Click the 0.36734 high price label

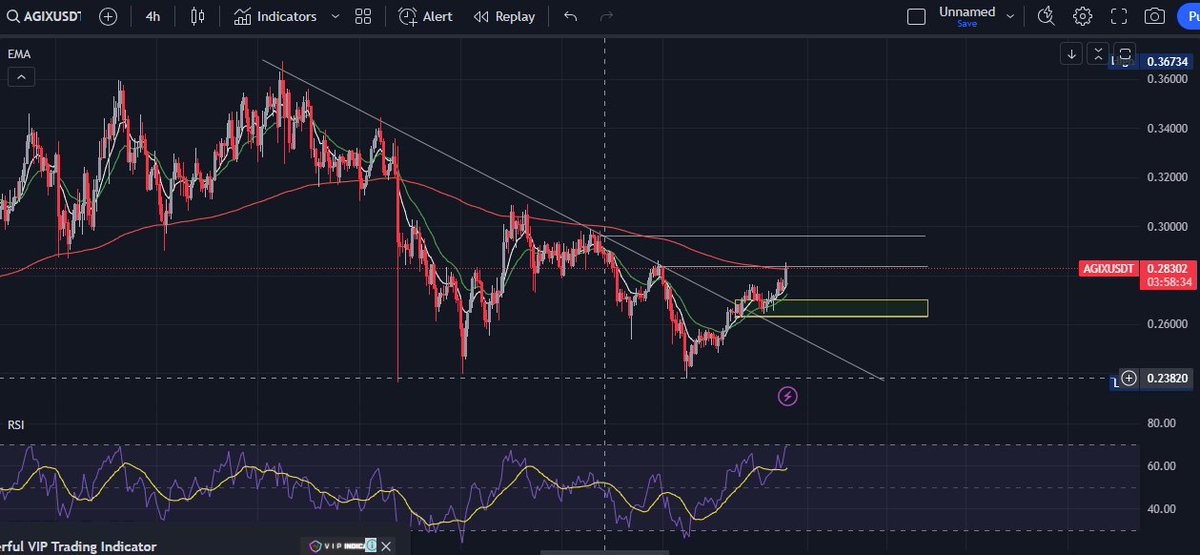click(x=1168, y=62)
